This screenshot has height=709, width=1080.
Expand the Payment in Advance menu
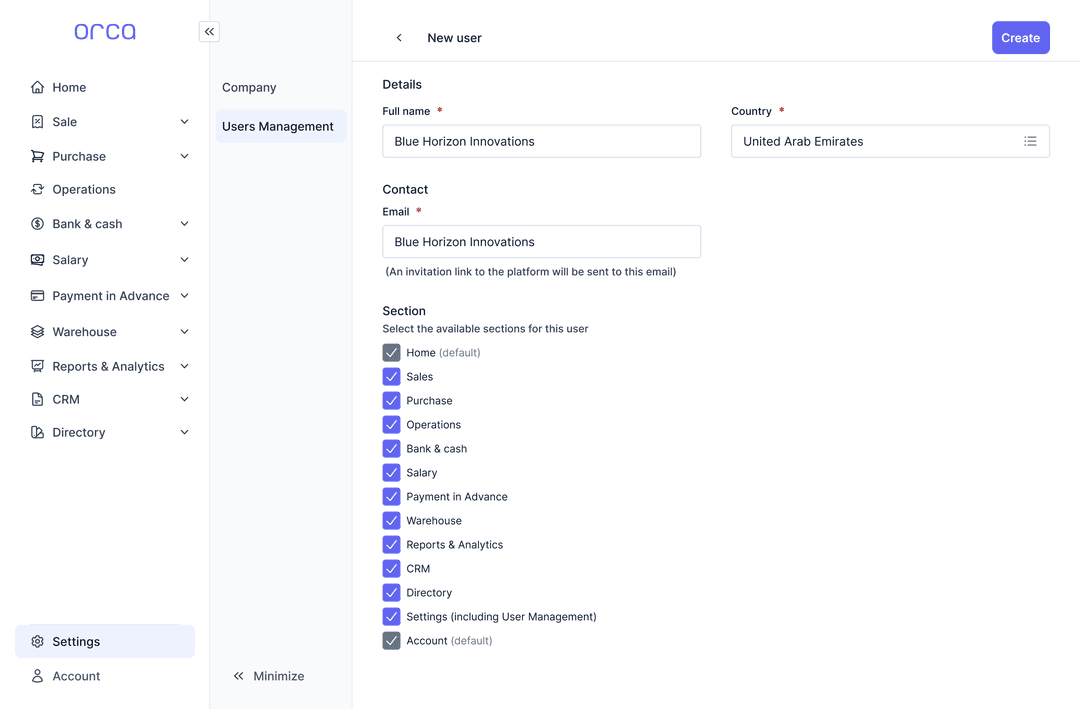click(x=184, y=295)
